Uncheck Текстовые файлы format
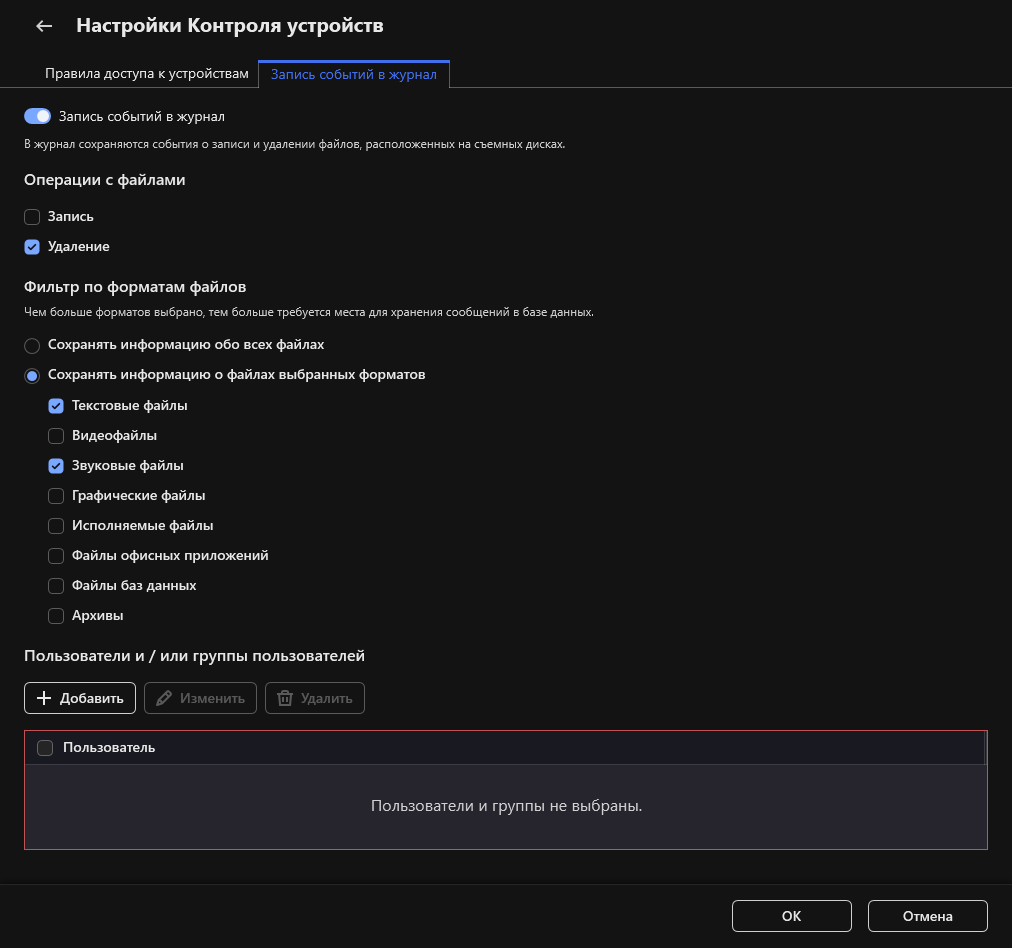This screenshot has height=948, width=1012. coord(56,406)
